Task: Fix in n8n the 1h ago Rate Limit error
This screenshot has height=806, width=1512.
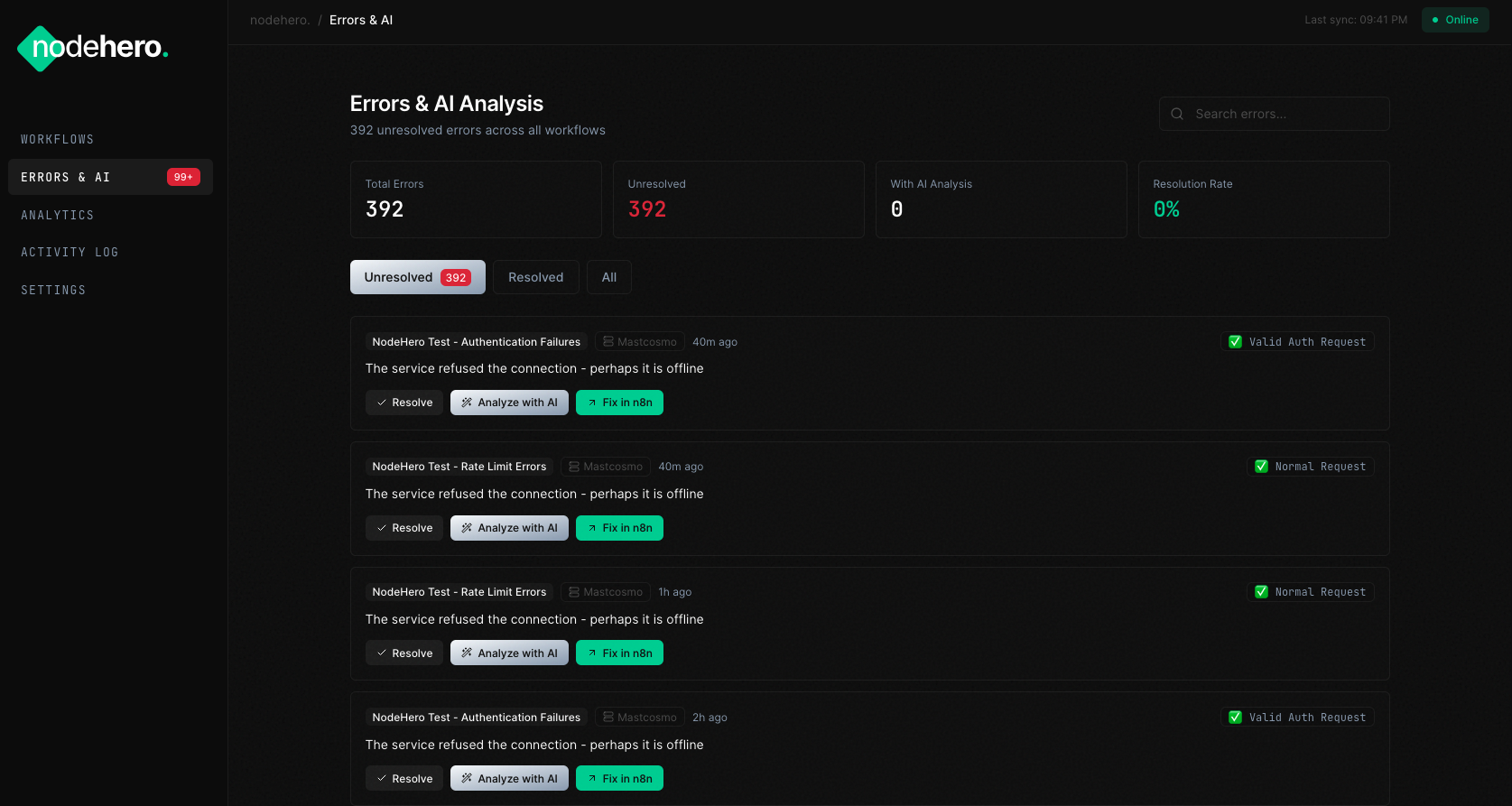Action: 619,653
